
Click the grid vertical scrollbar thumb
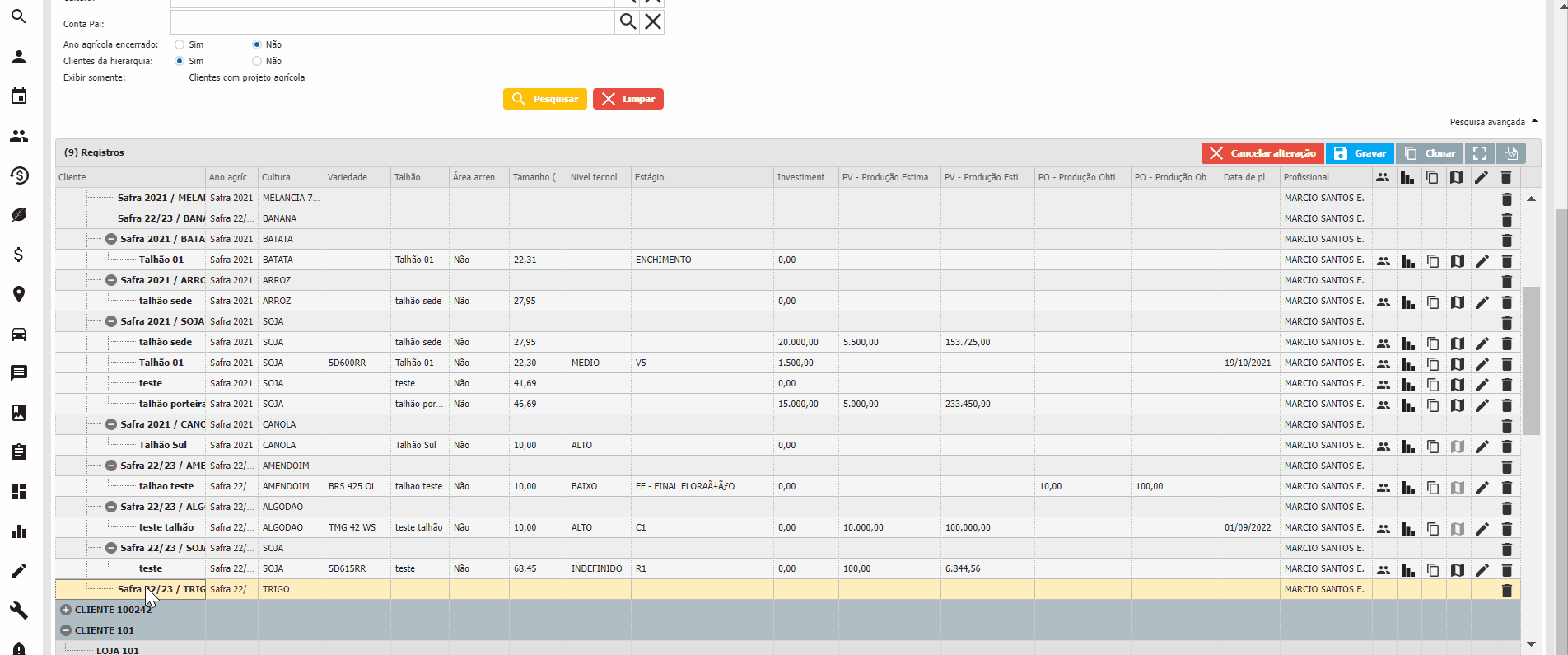(1531, 360)
